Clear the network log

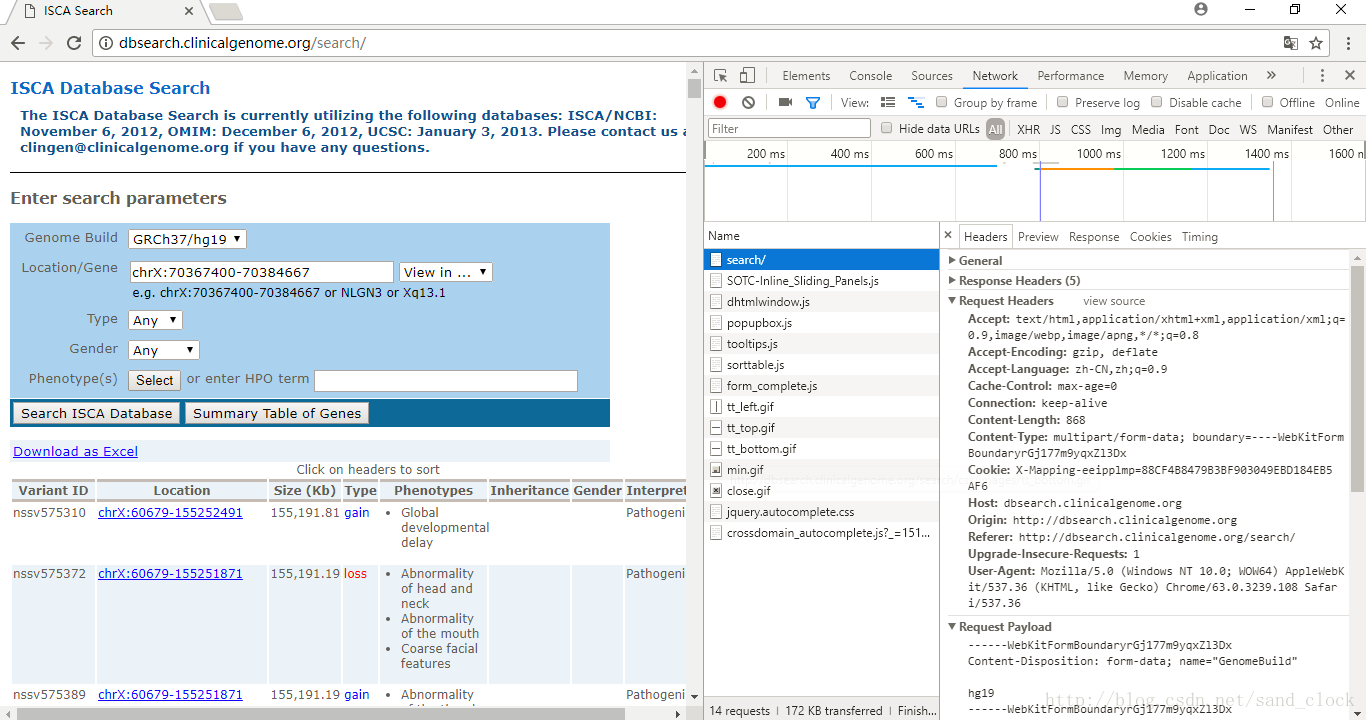click(748, 102)
